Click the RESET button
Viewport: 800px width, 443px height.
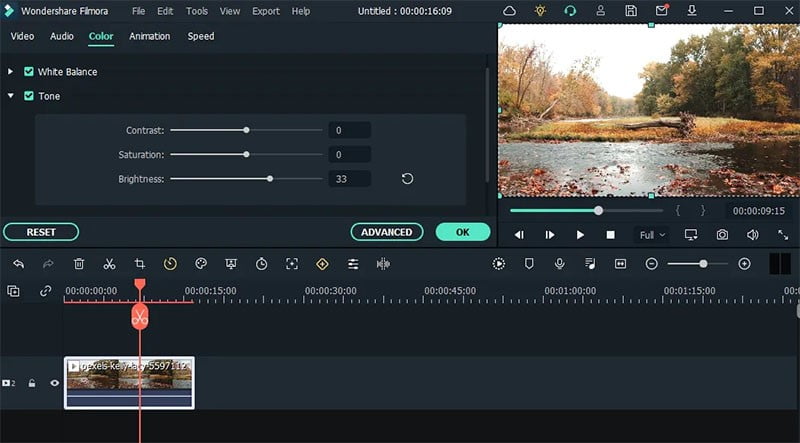[x=41, y=232]
